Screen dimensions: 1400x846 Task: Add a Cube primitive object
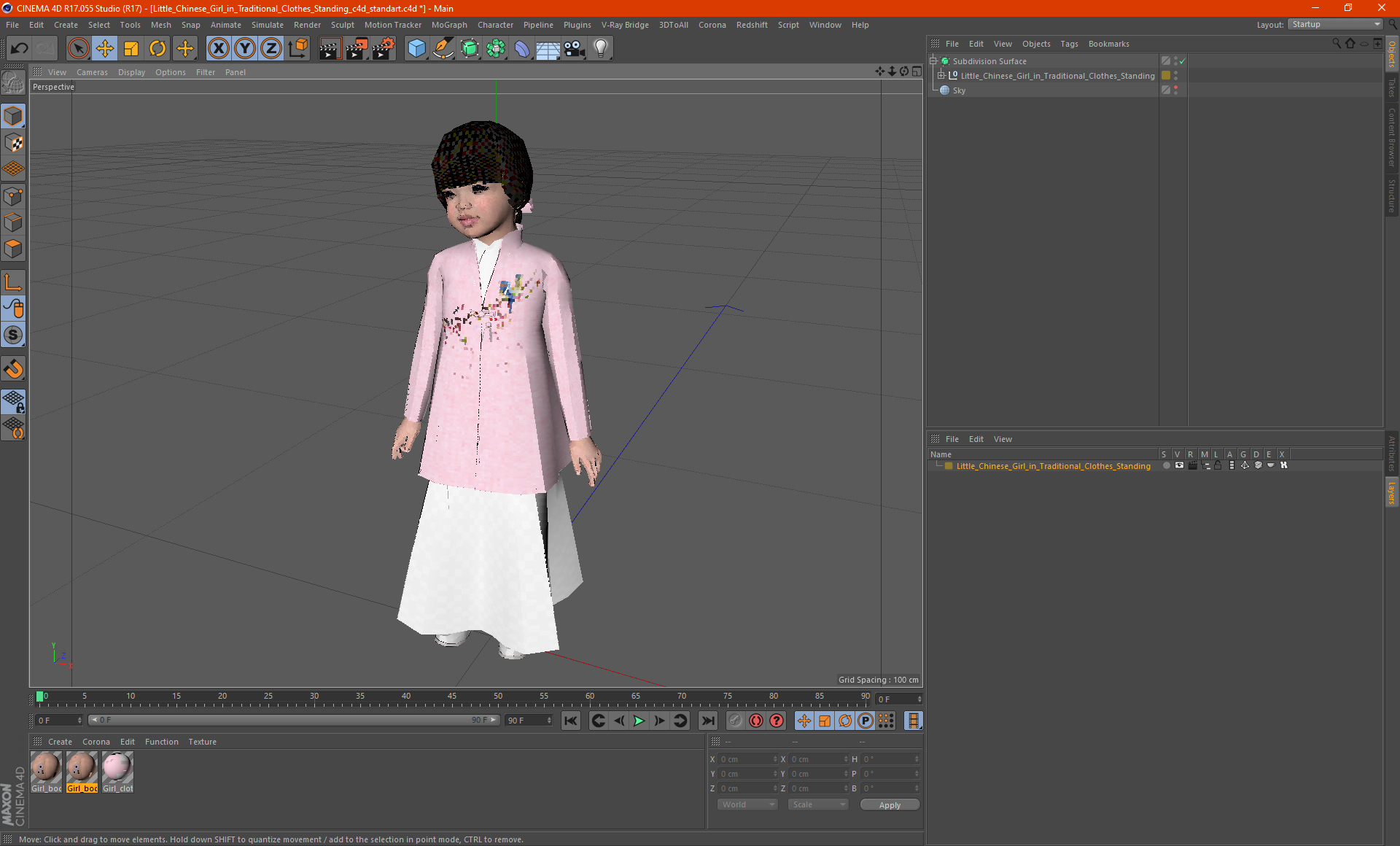pos(416,49)
